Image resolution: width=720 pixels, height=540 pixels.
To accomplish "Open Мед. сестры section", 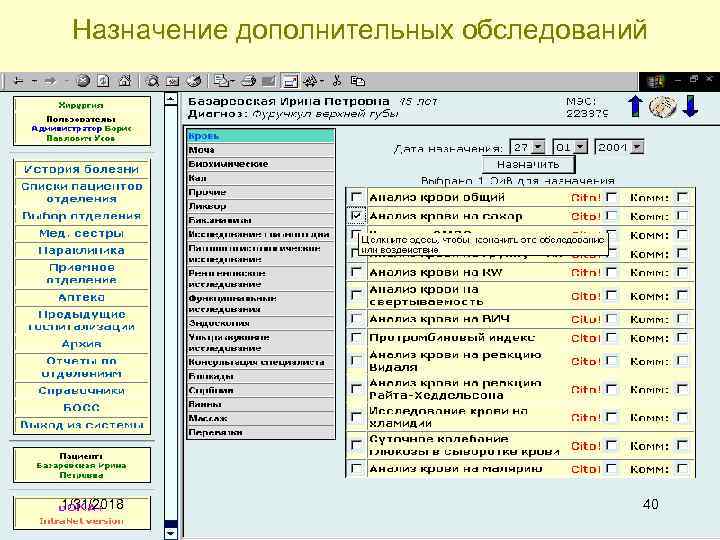I will click(82, 233).
